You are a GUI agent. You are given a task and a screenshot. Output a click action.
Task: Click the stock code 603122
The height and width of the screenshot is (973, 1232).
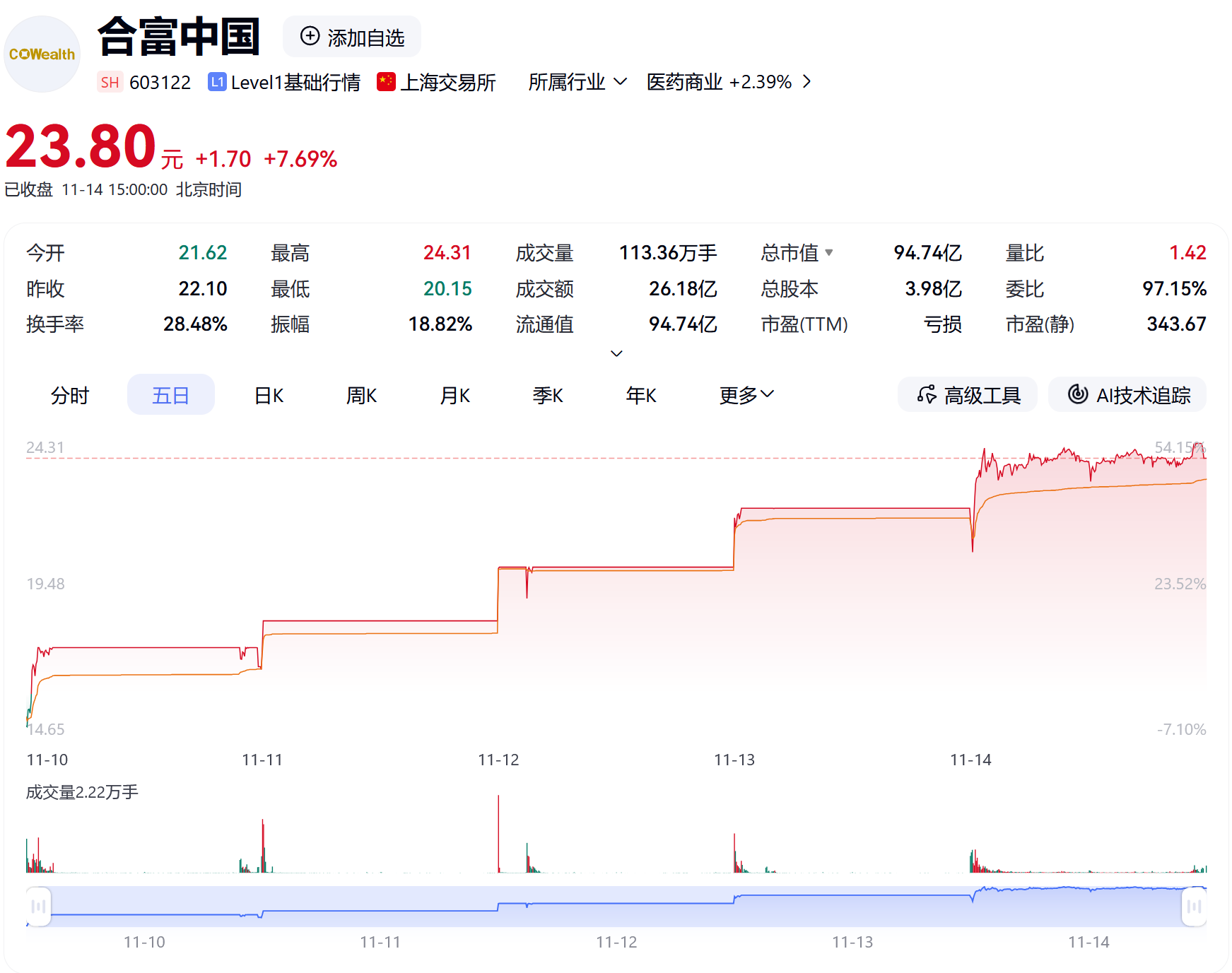[x=160, y=83]
